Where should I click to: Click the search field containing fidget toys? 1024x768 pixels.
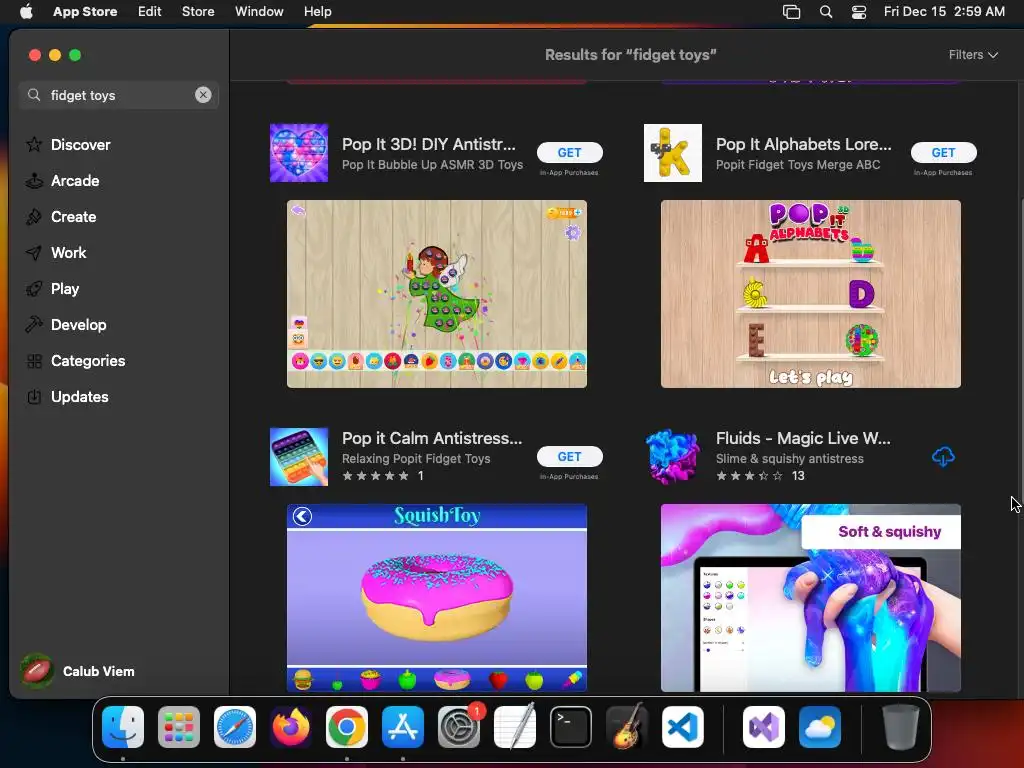point(119,95)
